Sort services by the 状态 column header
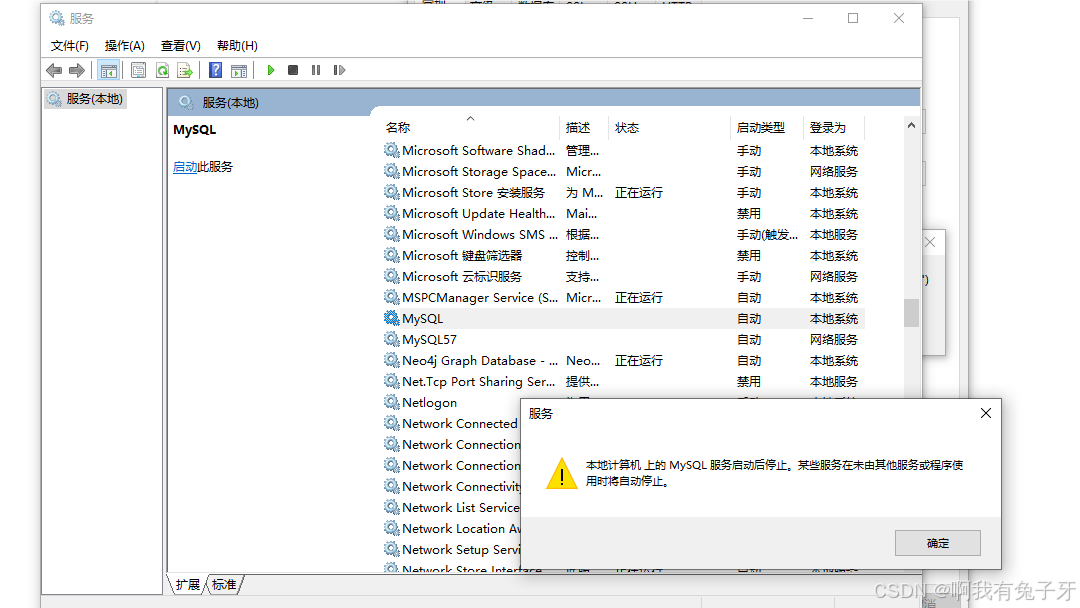Screen dimensions: 1080x608 coord(669,127)
